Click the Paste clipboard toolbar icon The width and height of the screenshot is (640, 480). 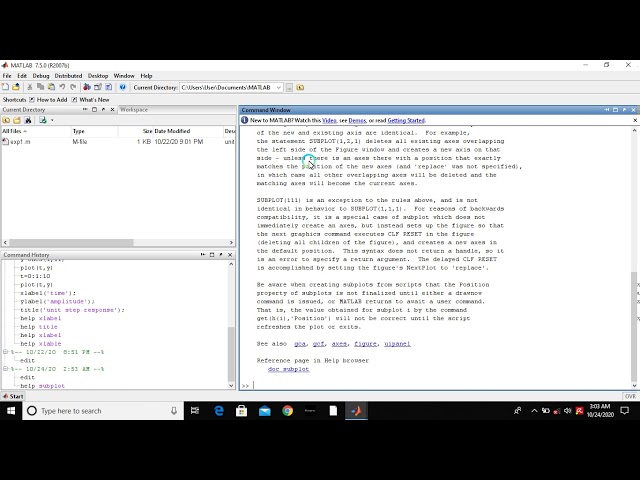point(51,87)
